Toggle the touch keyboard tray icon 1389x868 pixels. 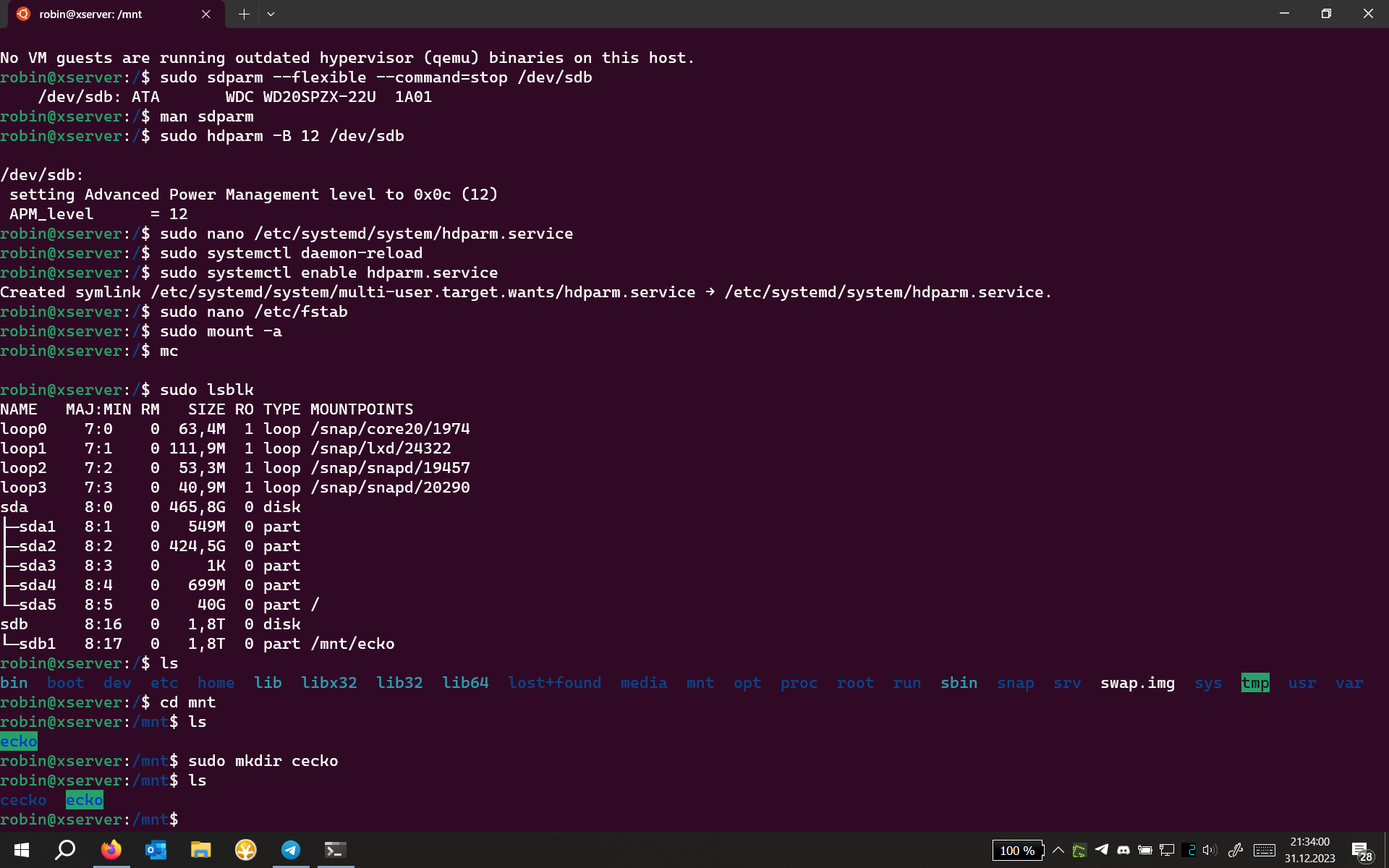[x=1265, y=850]
